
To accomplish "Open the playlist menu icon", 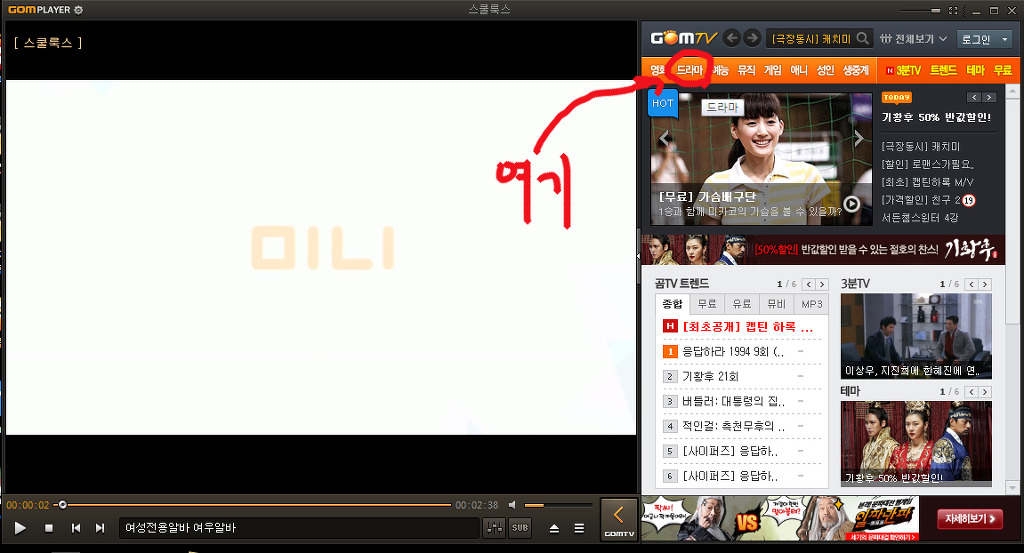I will coord(579,528).
